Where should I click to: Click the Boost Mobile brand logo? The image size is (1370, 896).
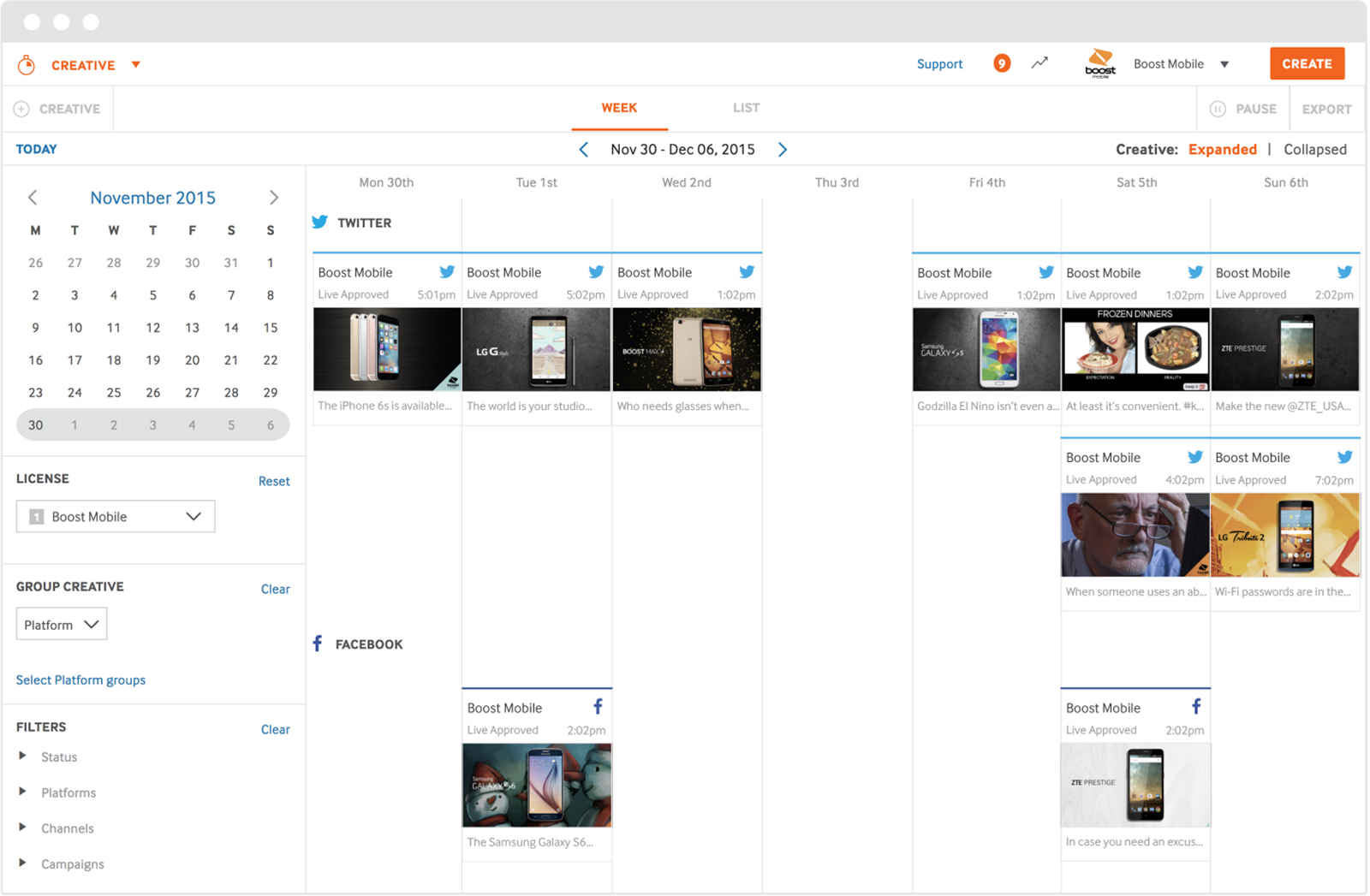coord(1100,64)
